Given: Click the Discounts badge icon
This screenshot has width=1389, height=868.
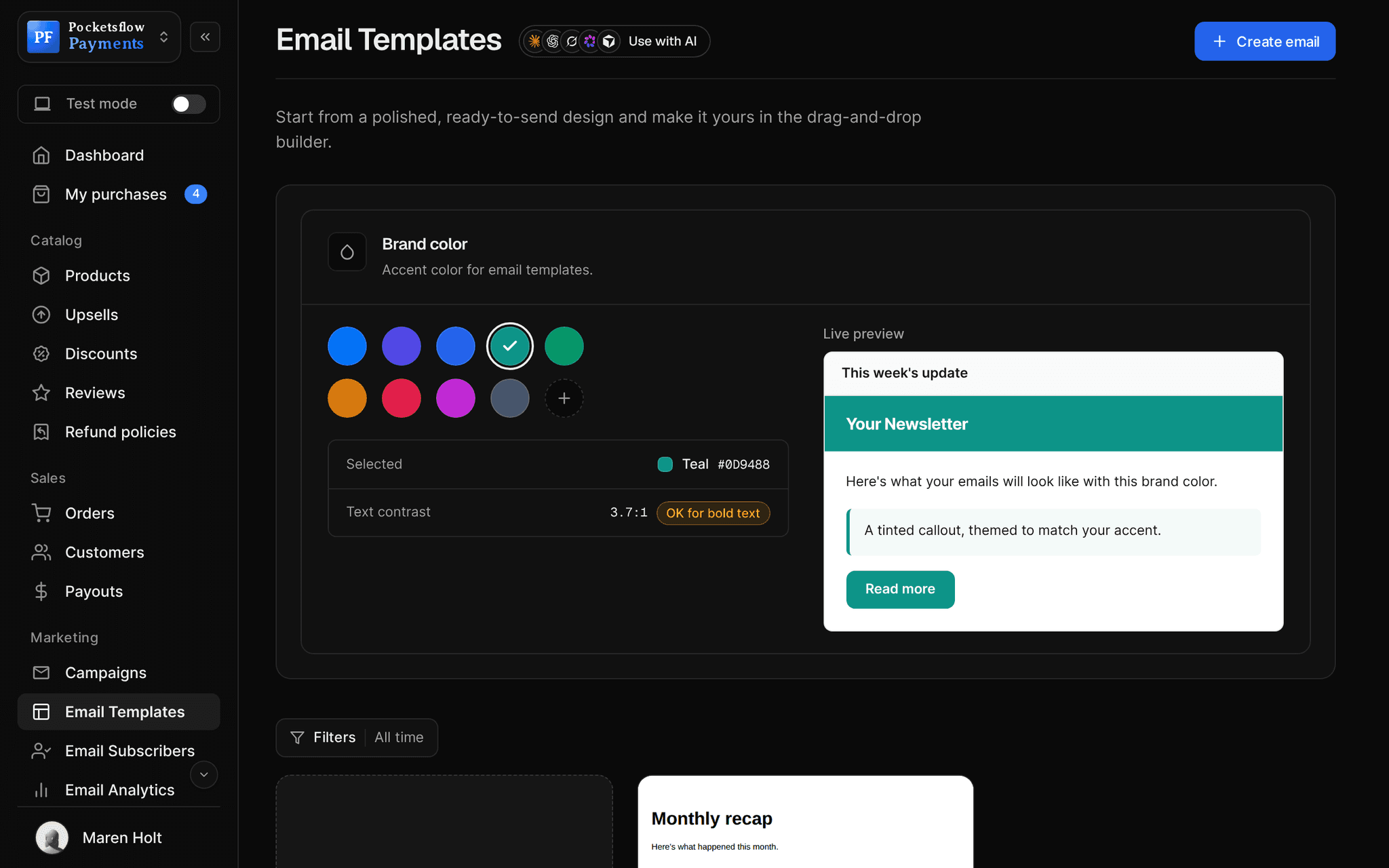Looking at the screenshot, I should 41,354.
